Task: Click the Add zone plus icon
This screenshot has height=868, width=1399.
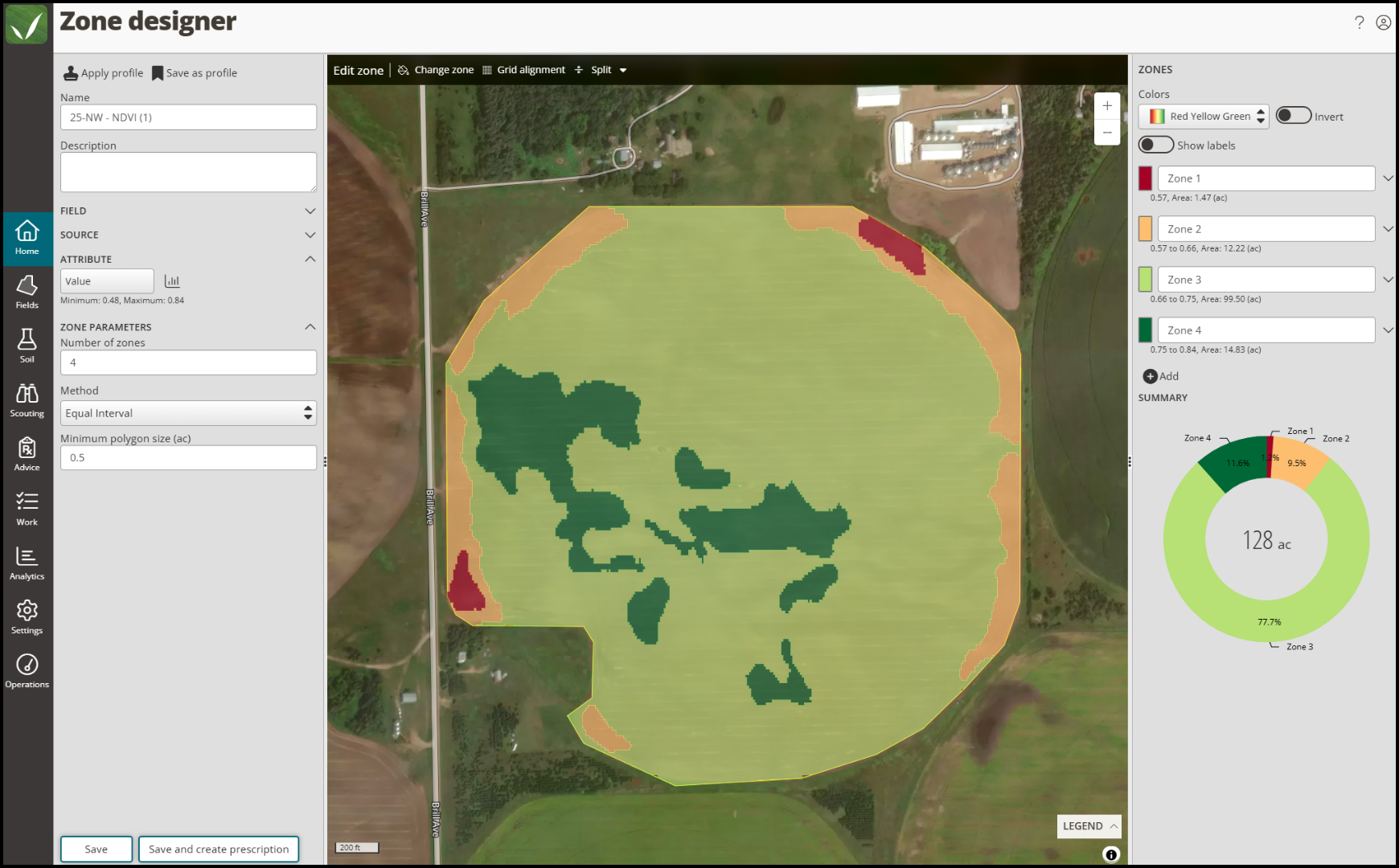Action: [x=1151, y=376]
